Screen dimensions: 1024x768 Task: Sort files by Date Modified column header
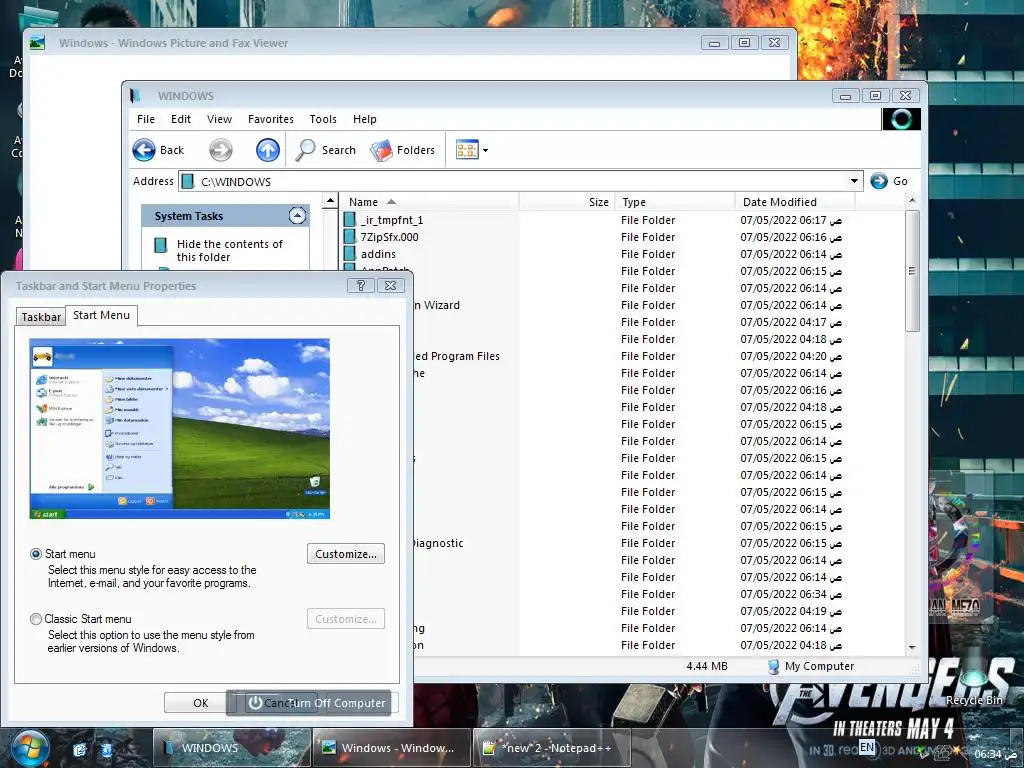[795, 202]
